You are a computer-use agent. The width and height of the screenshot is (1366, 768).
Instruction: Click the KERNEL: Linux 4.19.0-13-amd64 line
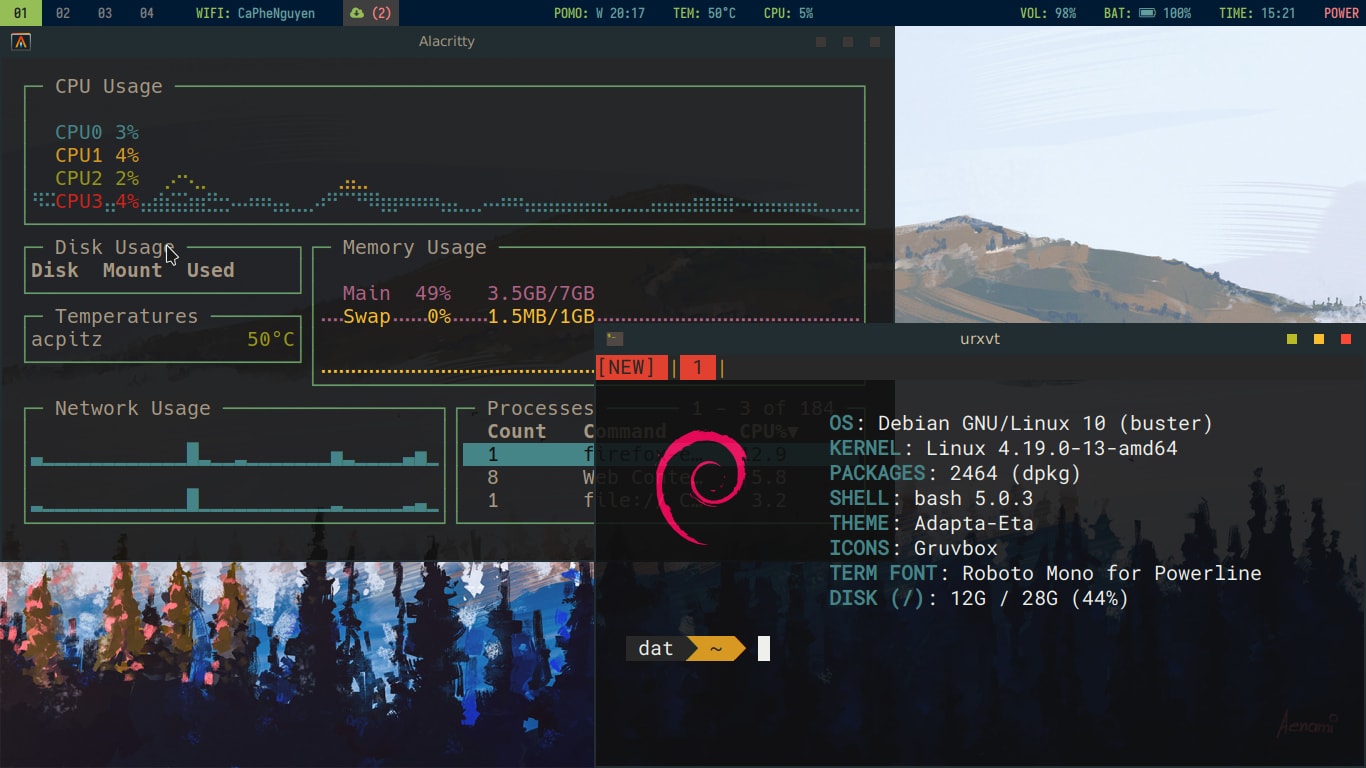(1003, 448)
